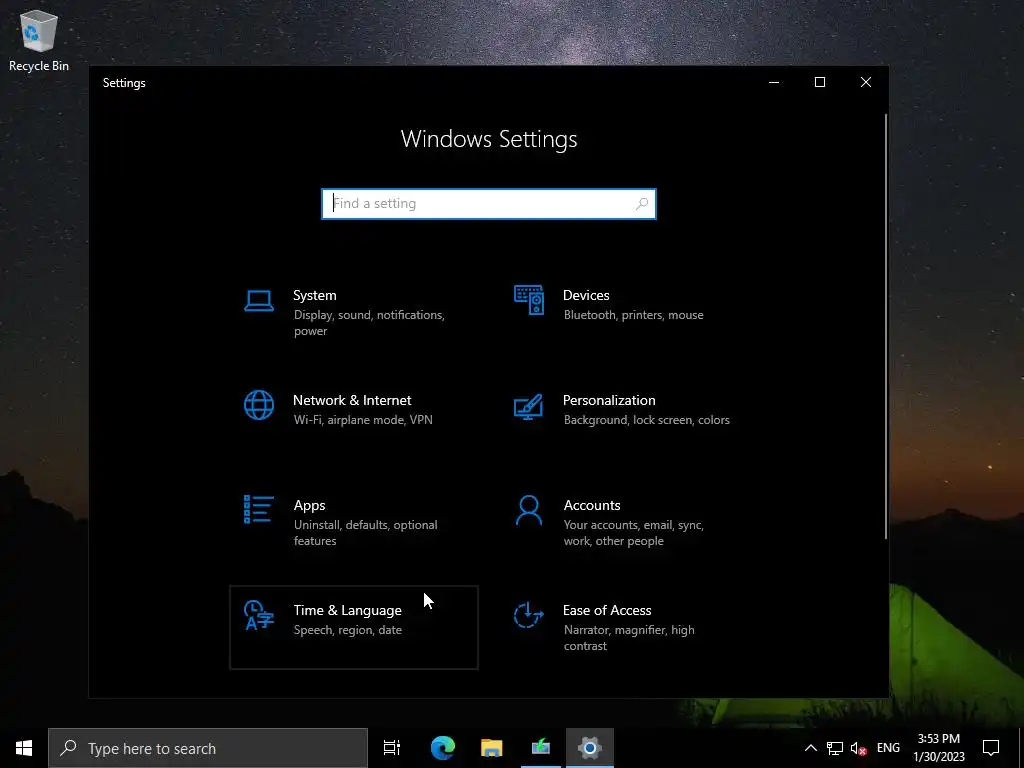Open the Apps list icon
This screenshot has height=768, width=1024.
(x=259, y=509)
